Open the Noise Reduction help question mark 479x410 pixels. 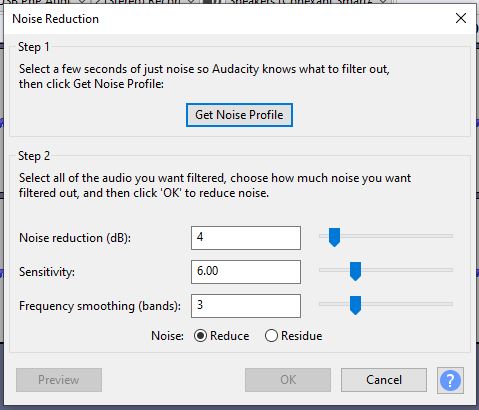(x=450, y=380)
